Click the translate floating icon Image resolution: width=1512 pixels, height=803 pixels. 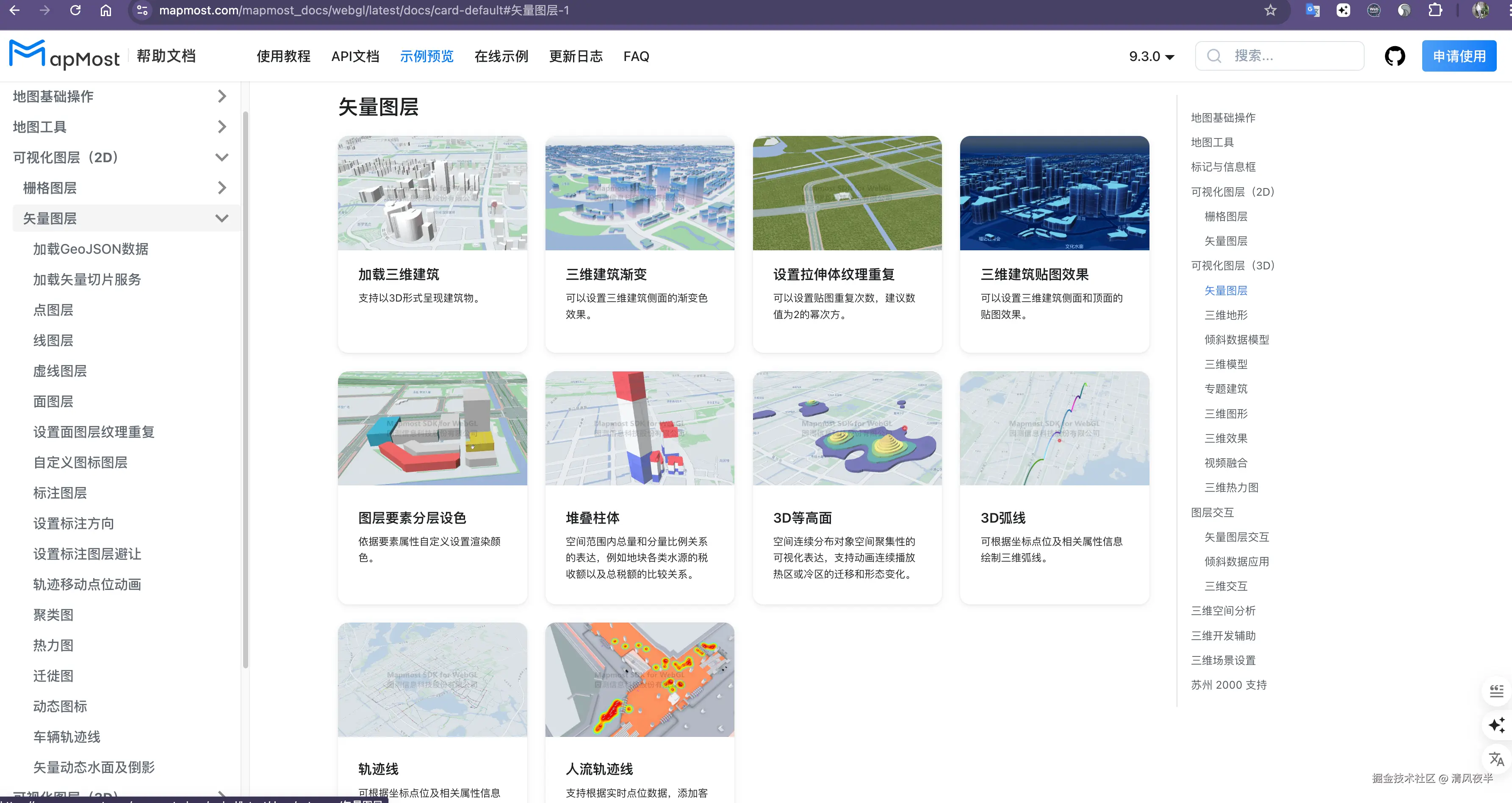[x=1496, y=759]
